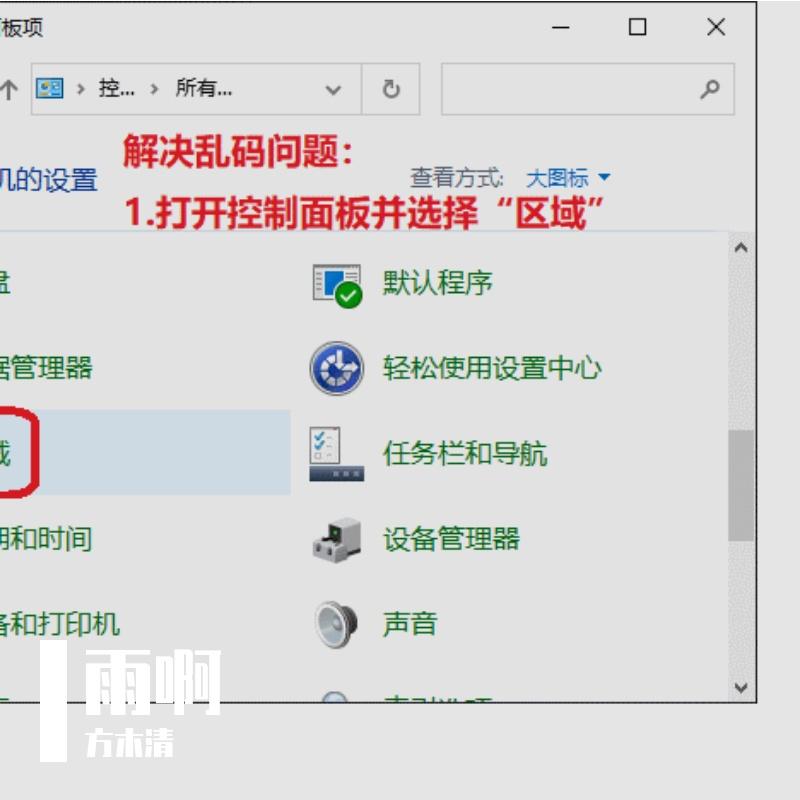Click the 所有... breadcrumb segment

pos(204,89)
